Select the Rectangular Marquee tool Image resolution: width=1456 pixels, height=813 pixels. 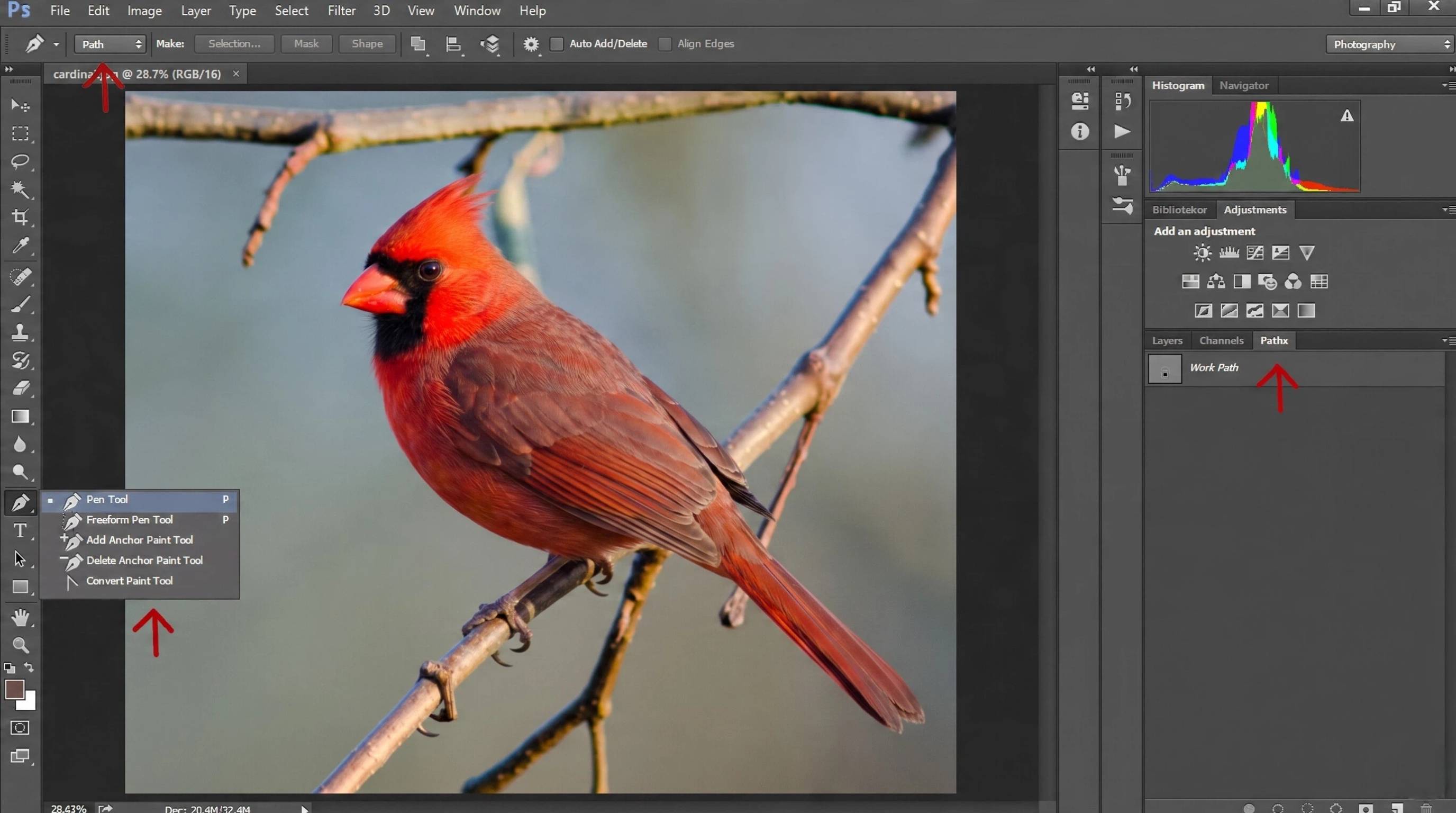pyautogui.click(x=20, y=133)
